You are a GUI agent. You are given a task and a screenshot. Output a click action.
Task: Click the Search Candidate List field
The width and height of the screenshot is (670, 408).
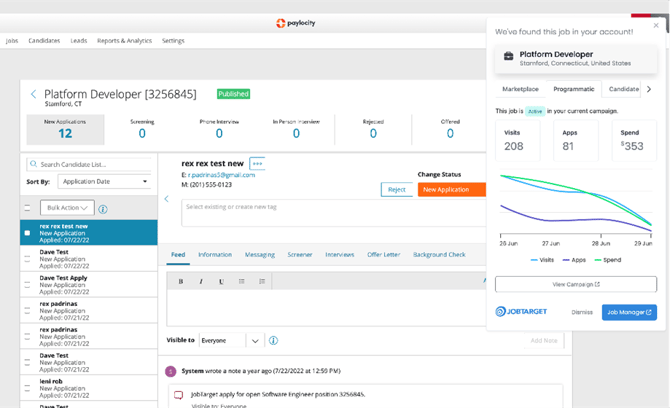coord(90,164)
